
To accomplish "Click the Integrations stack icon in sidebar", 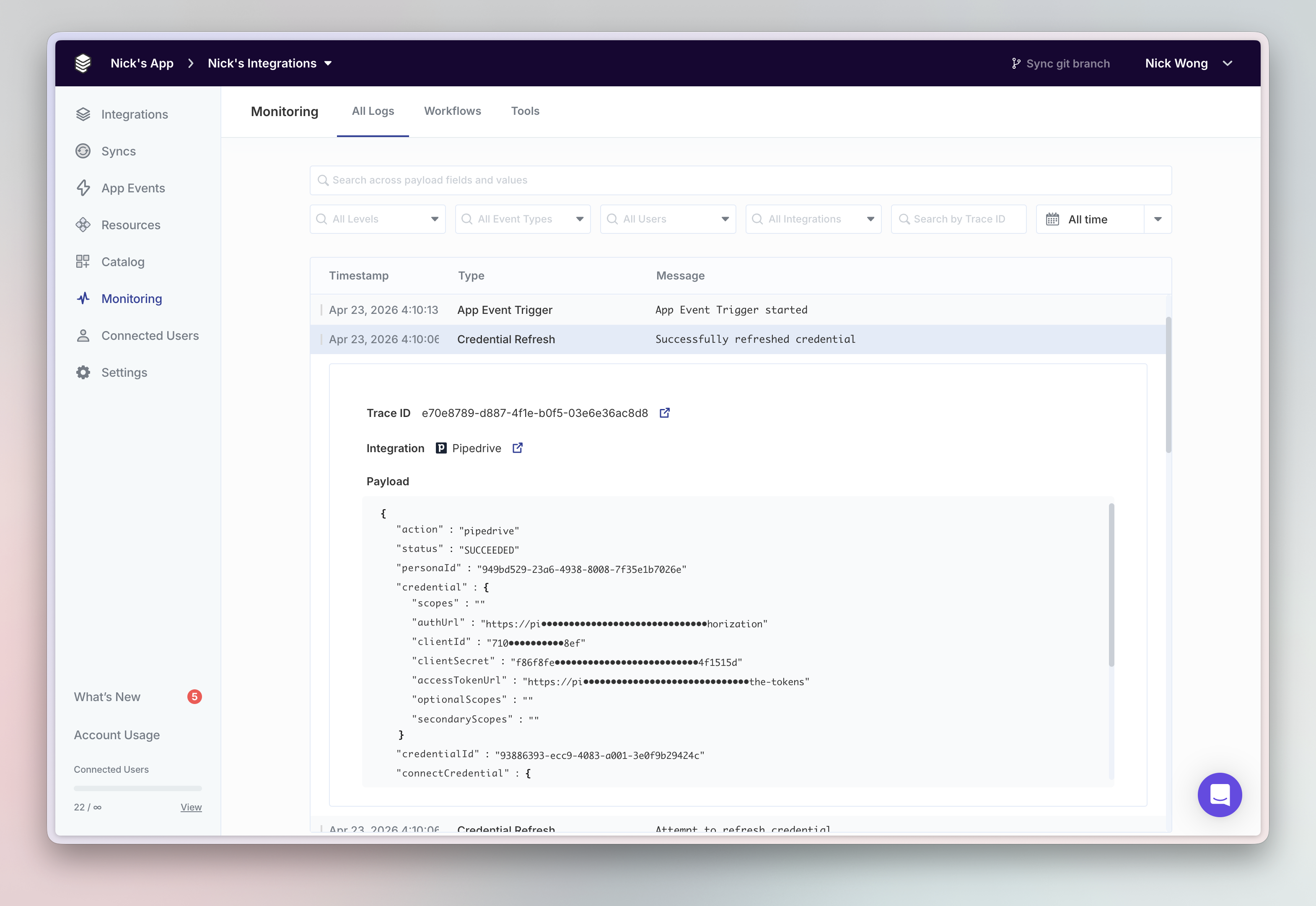I will pos(83,114).
